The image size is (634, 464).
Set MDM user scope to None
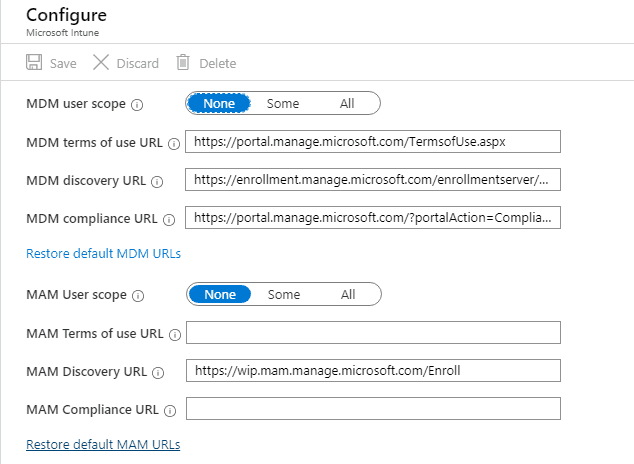[x=219, y=103]
